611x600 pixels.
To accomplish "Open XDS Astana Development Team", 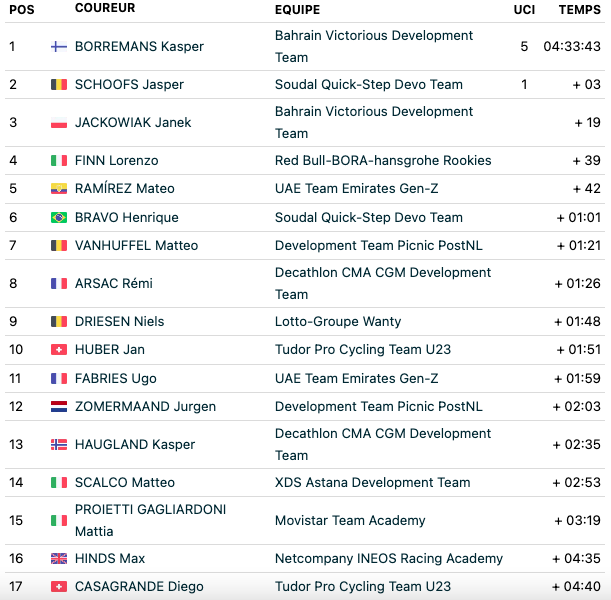I will click(x=373, y=482).
